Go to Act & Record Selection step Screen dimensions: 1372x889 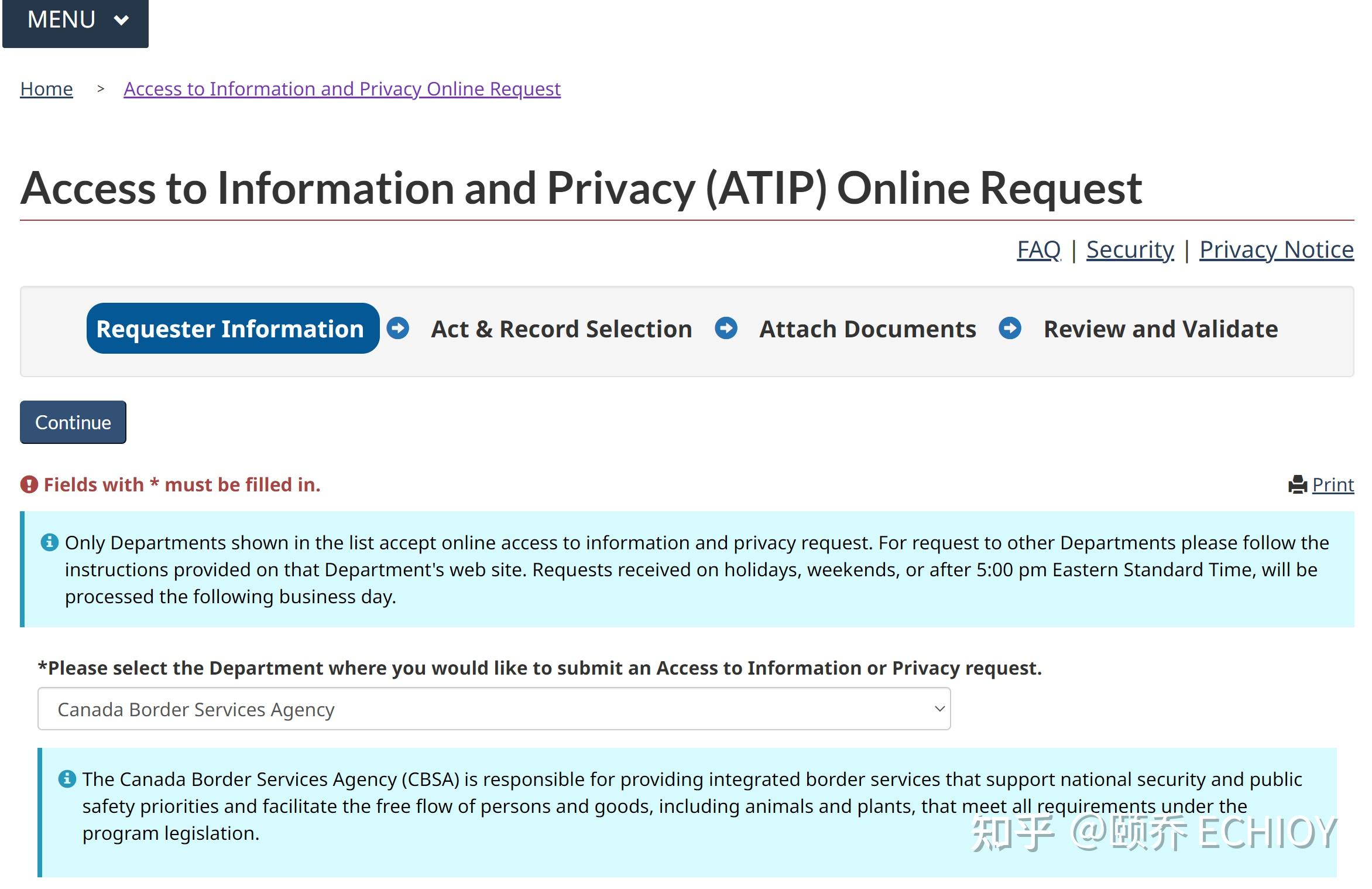coord(561,329)
